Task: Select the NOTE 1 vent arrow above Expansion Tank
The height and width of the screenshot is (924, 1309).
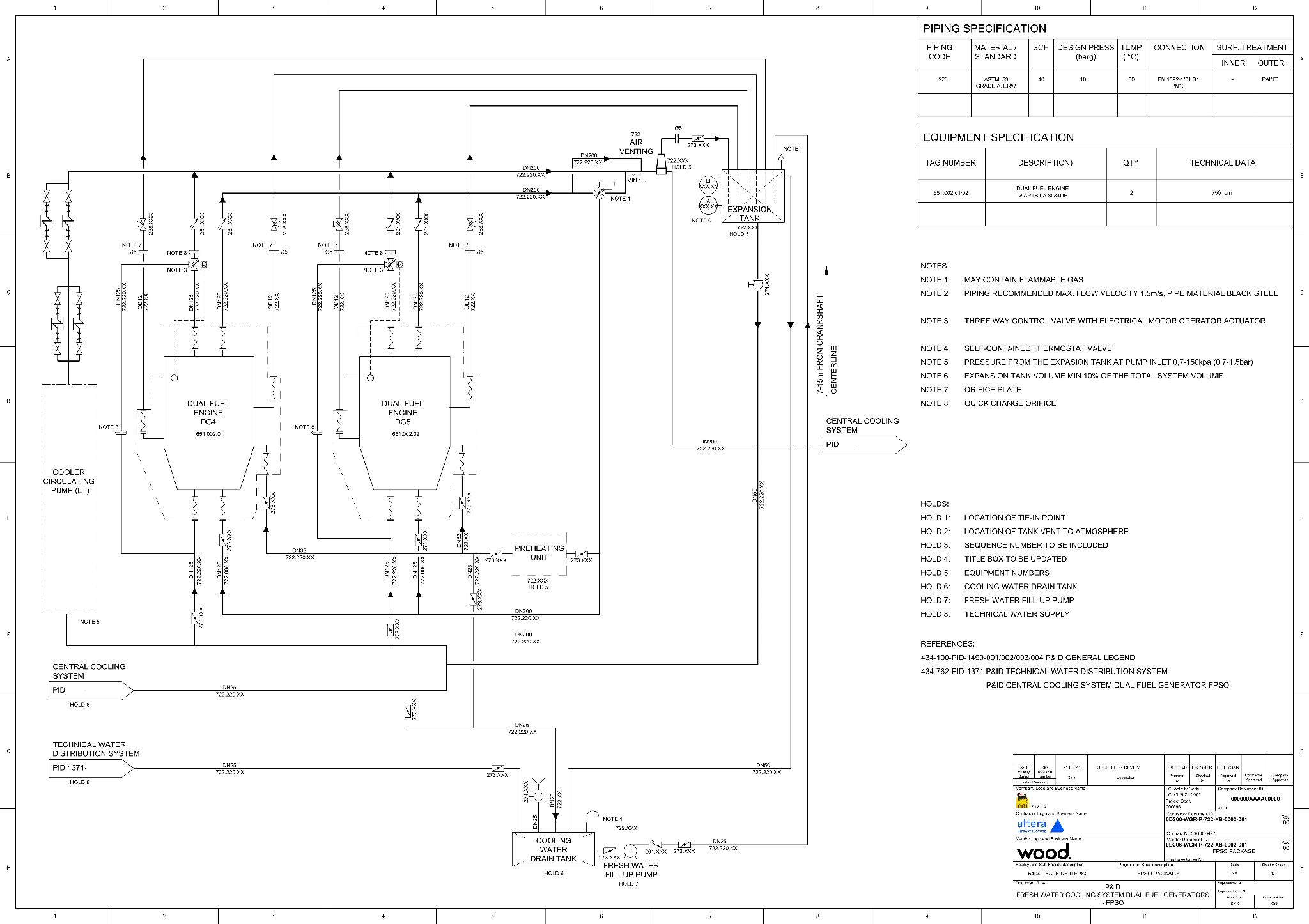Action: click(781, 158)
